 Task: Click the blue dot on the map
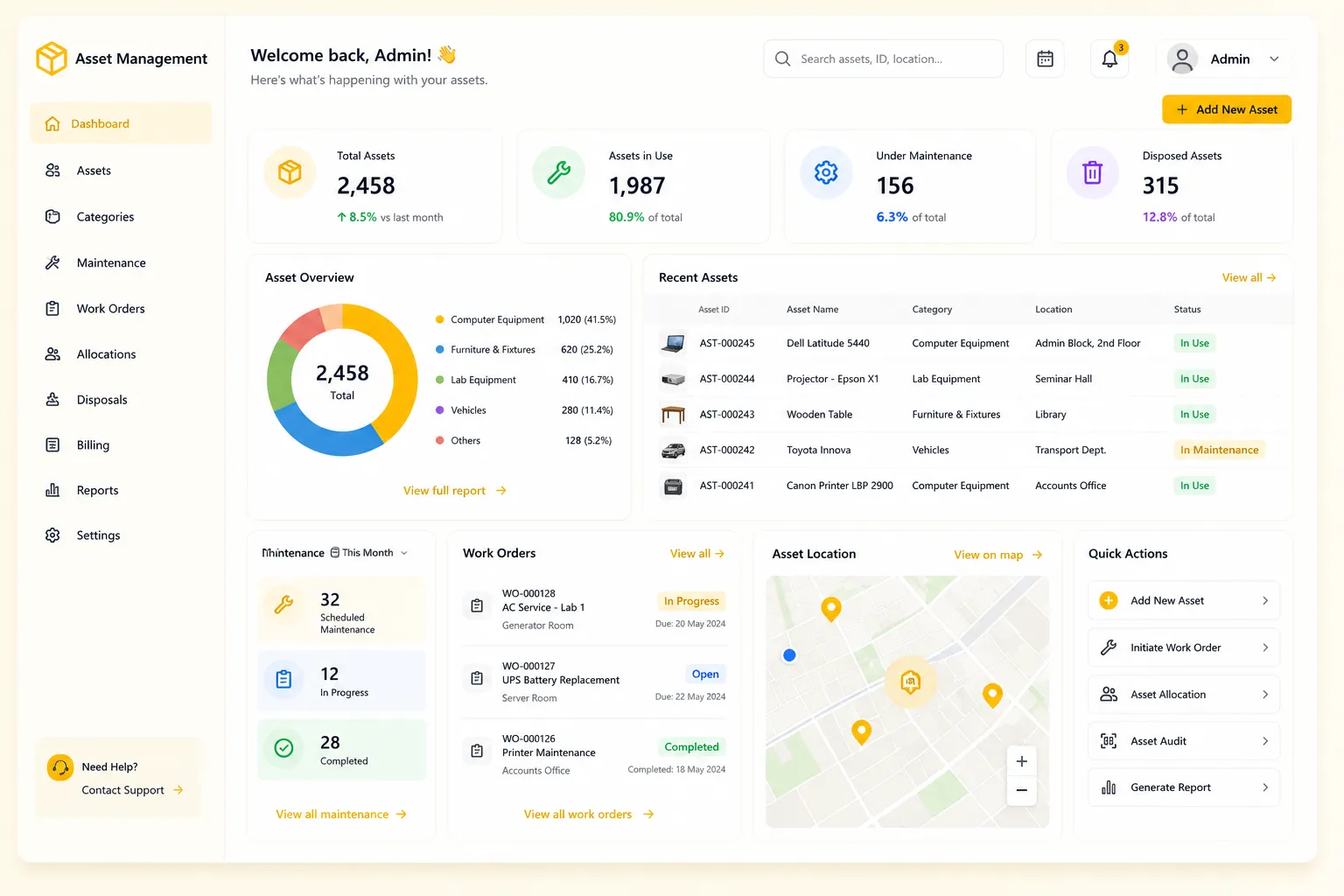[x=789, y=654]
